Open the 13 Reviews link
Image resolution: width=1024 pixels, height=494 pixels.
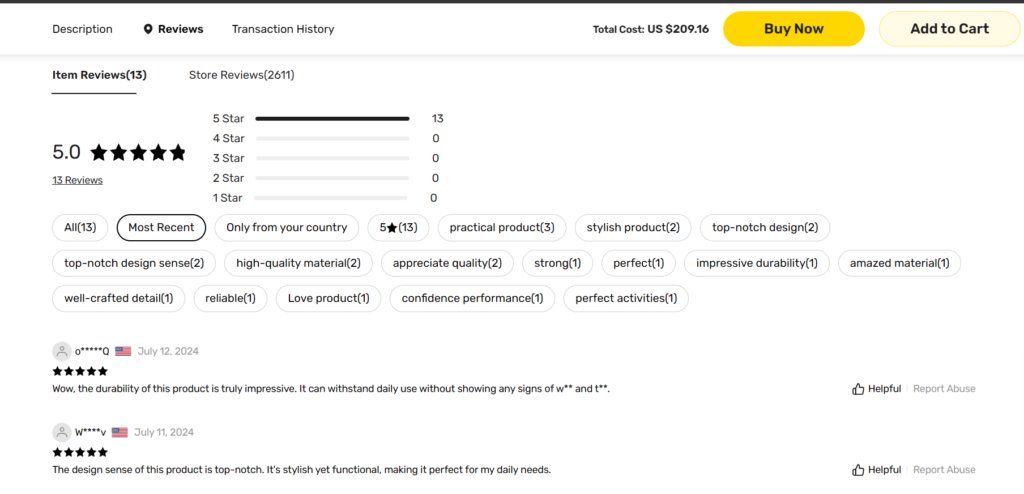point(78,180)
